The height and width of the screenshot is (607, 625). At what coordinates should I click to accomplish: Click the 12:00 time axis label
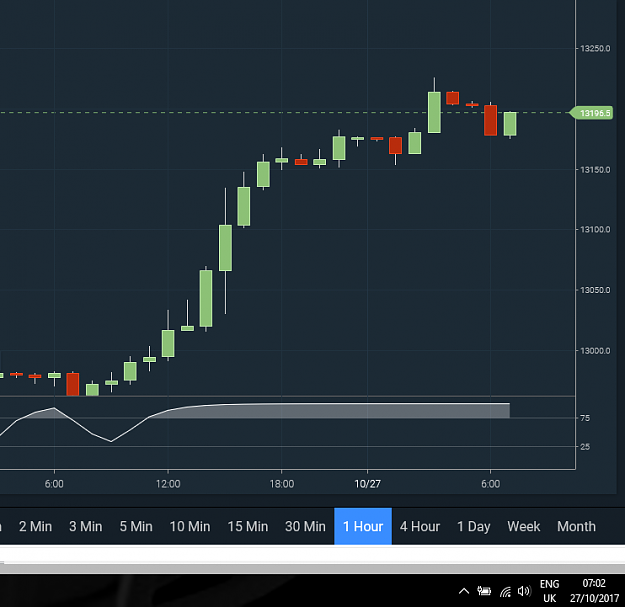click(x=168, y=484)
